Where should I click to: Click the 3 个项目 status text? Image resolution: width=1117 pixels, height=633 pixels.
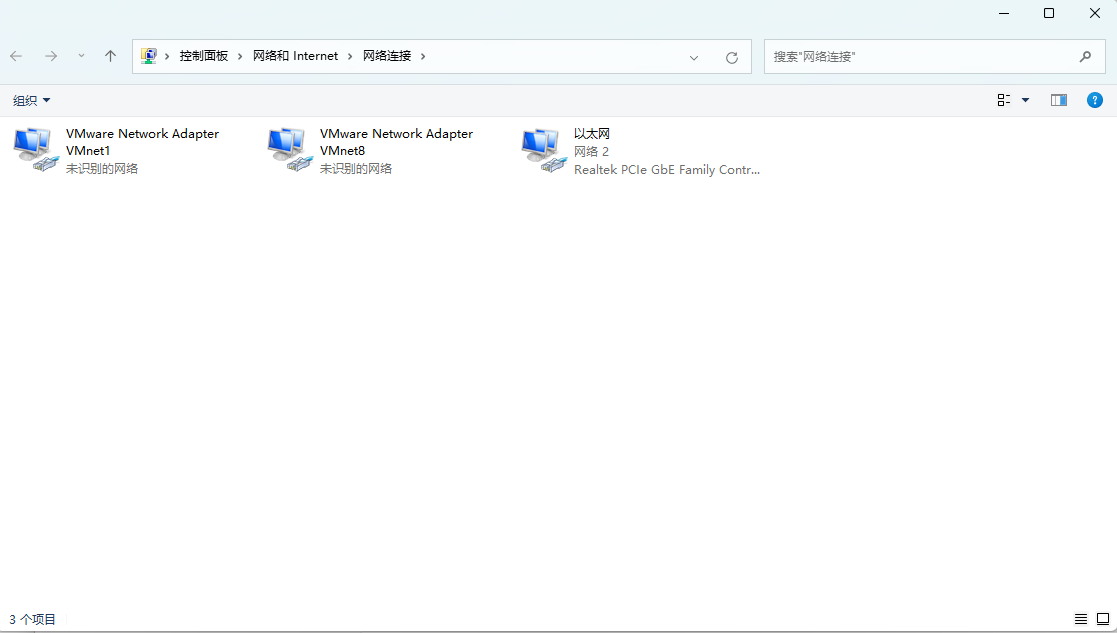point(31,618)
